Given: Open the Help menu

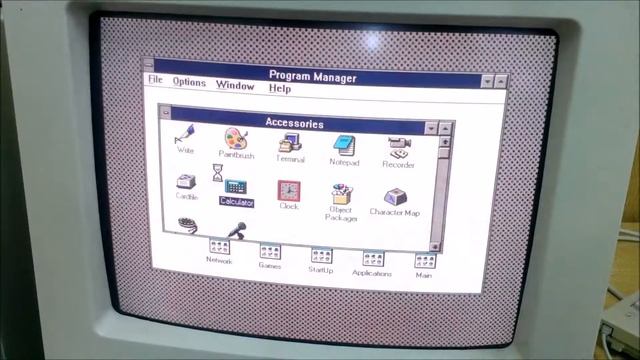Looking at the screenshot, I should click(280, 89).
